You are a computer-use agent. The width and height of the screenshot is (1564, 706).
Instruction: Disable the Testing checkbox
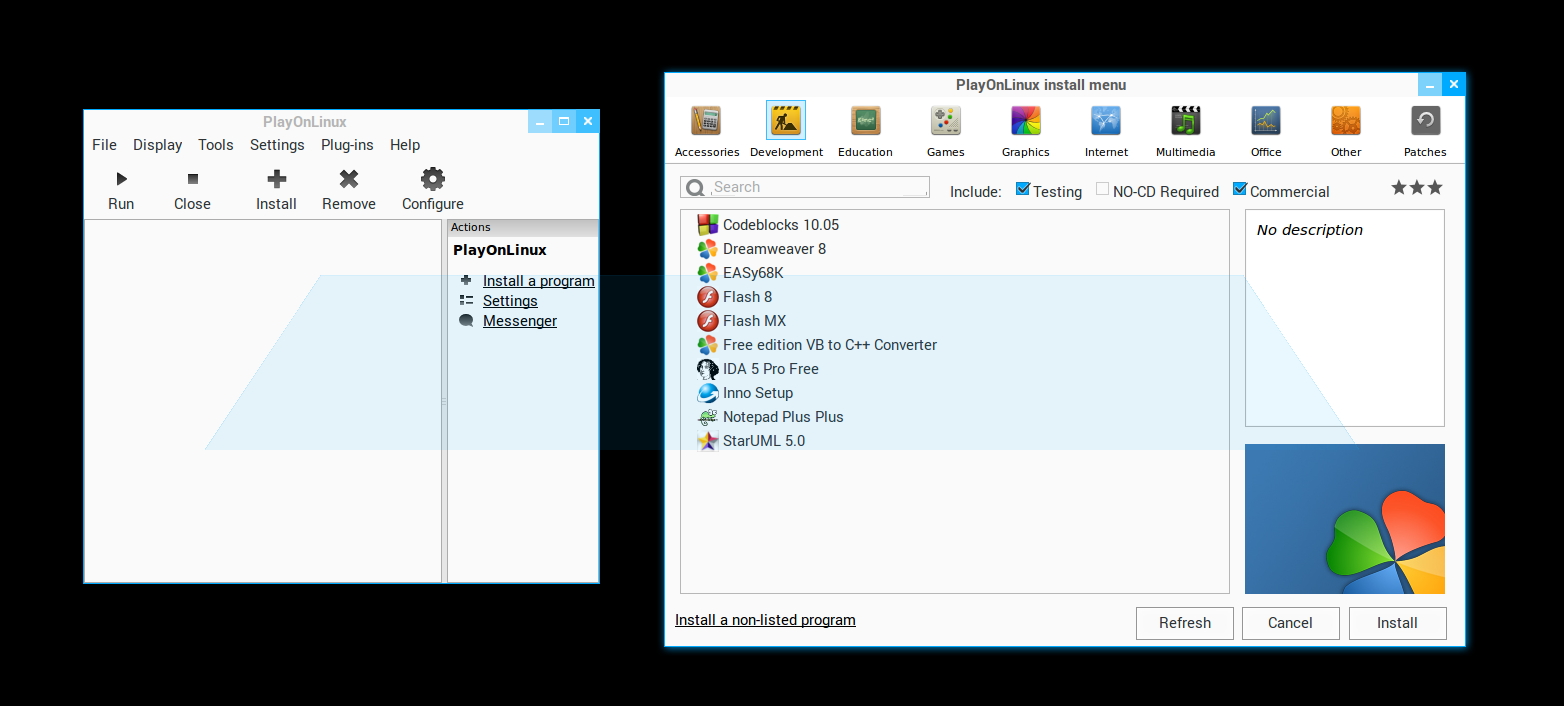click(1023, 189)
